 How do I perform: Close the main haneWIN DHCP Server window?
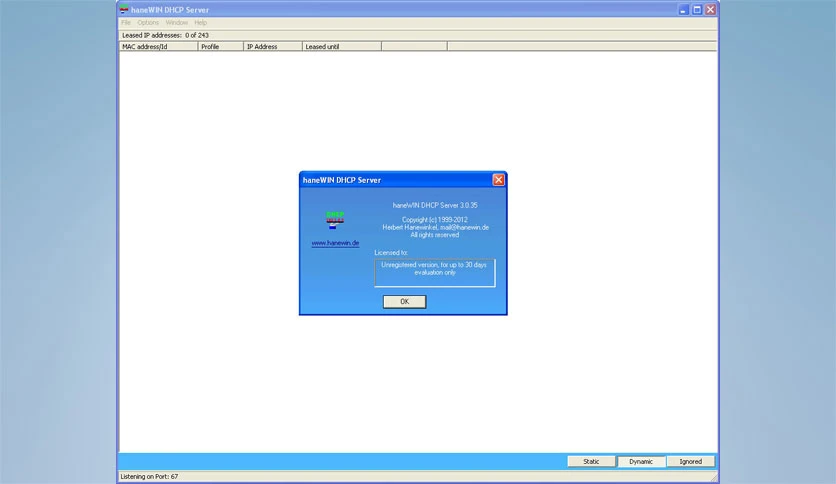(710, 10)
